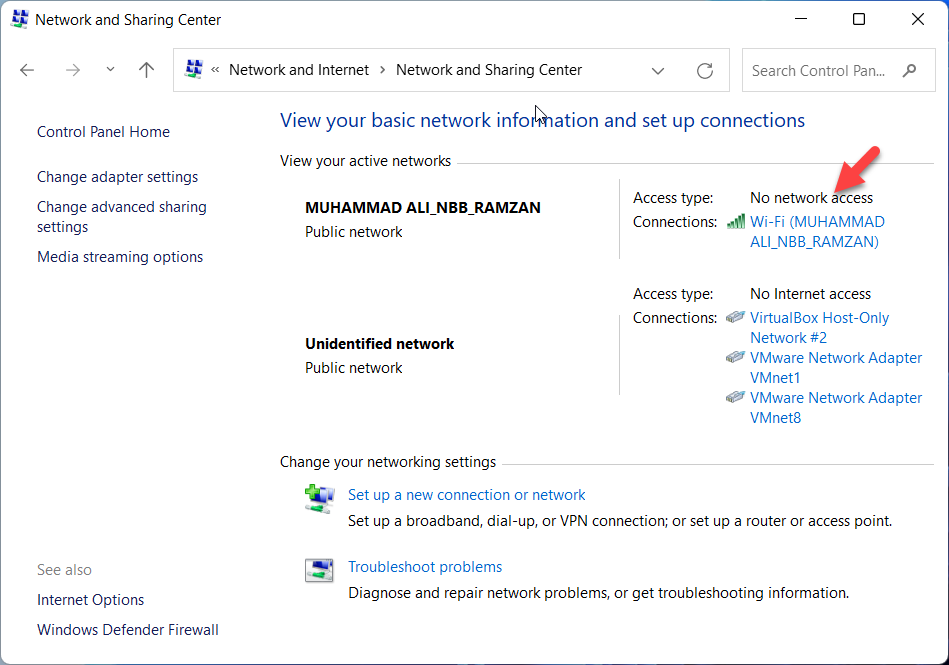
Task: Click the Troubleshoot problems icon
Action: [x=319, y=570]
